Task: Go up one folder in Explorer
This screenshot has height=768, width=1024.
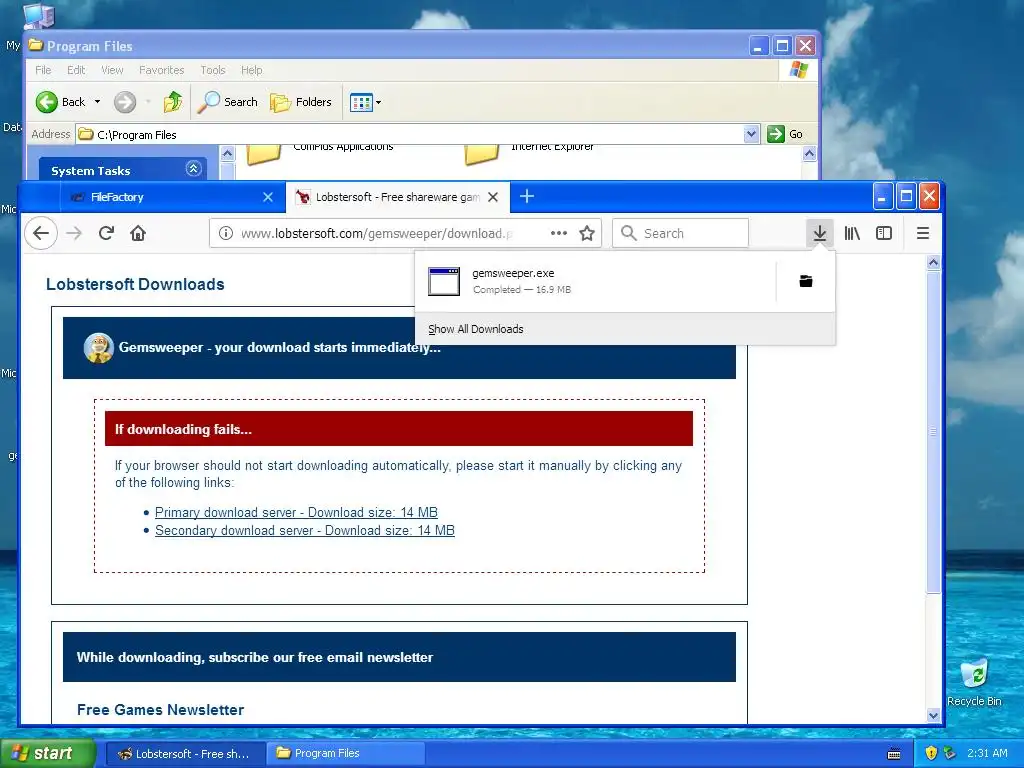Action: [173, 102]
